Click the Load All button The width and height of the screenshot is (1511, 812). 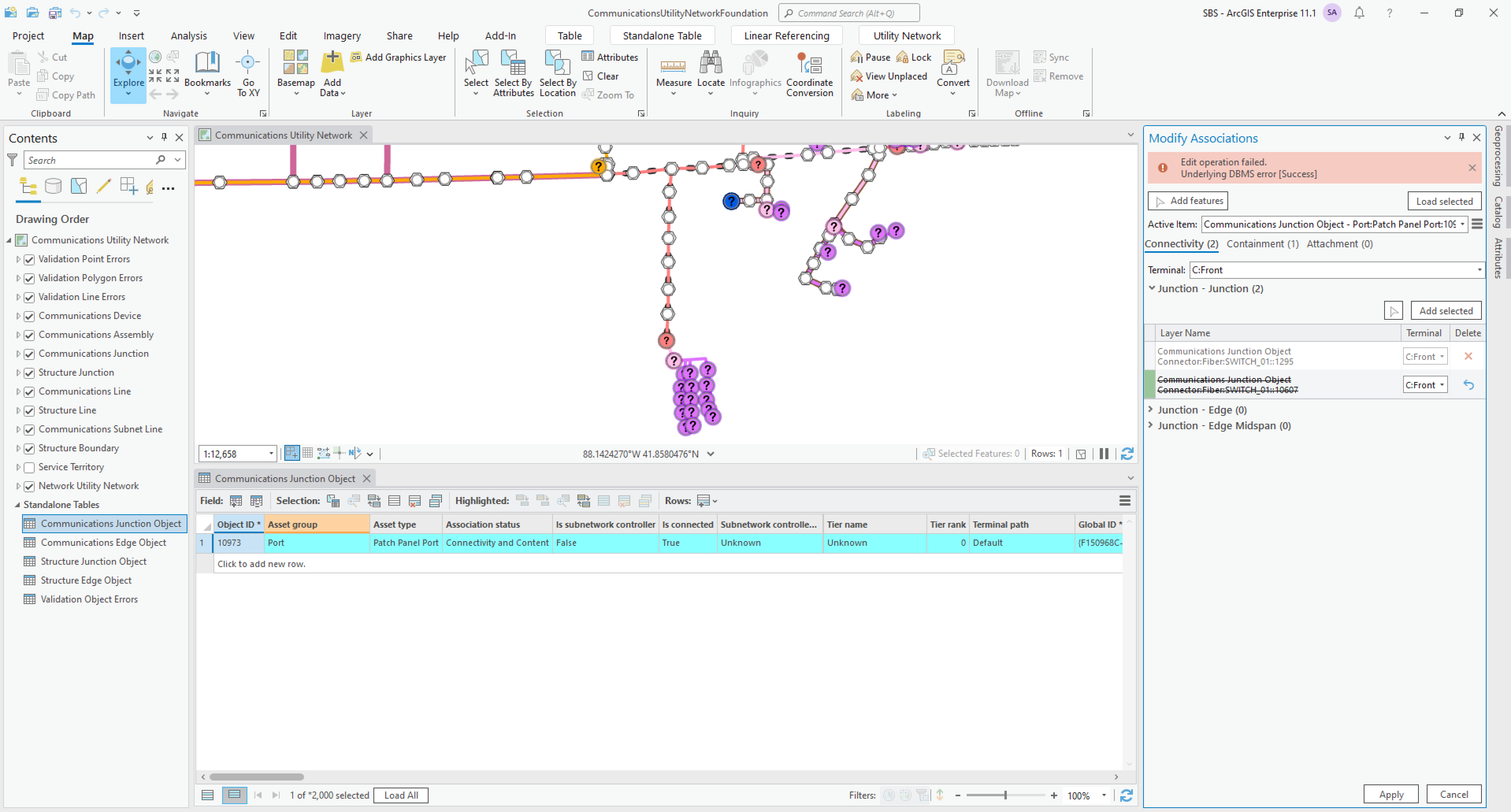(401, 795)
